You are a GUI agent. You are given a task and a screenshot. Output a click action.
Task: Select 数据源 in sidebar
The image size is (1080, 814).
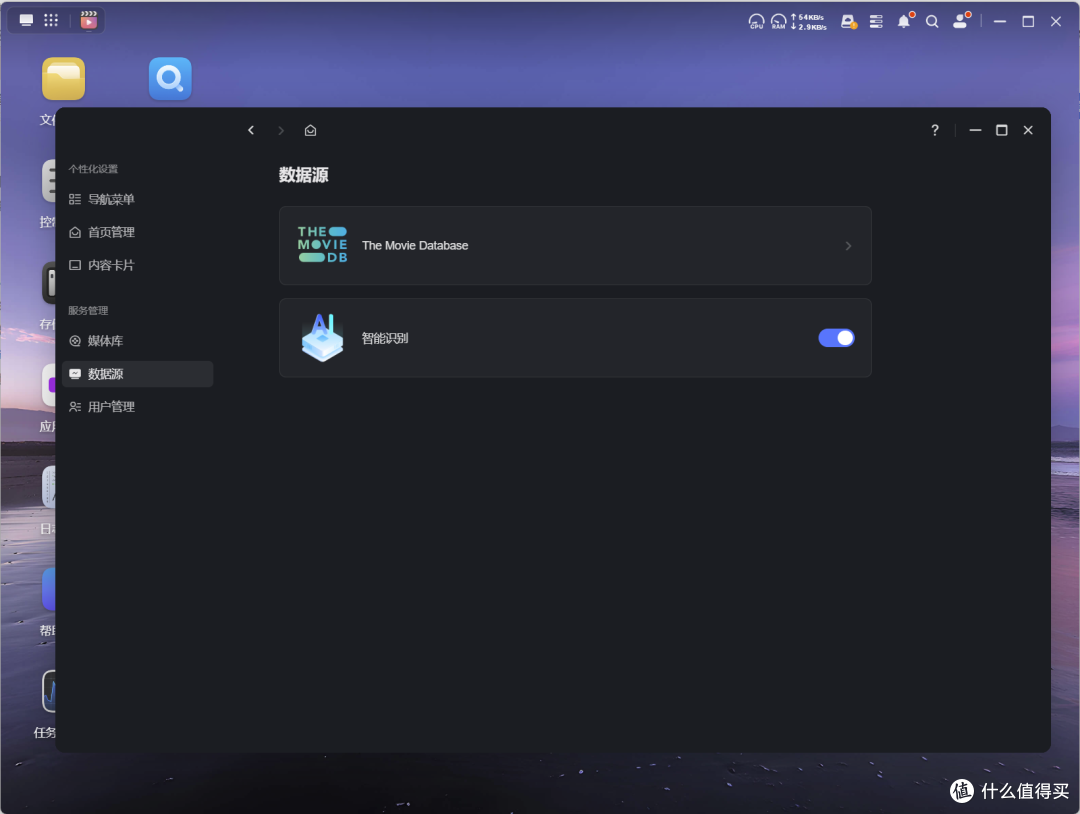pyautogui.click(x=138, y=374)
